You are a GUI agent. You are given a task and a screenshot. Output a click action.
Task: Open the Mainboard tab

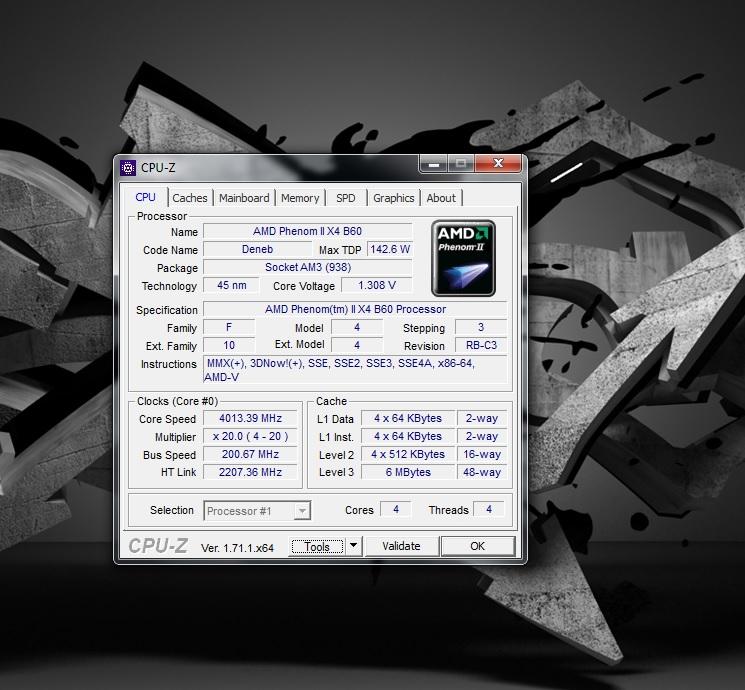click(244, 198)
